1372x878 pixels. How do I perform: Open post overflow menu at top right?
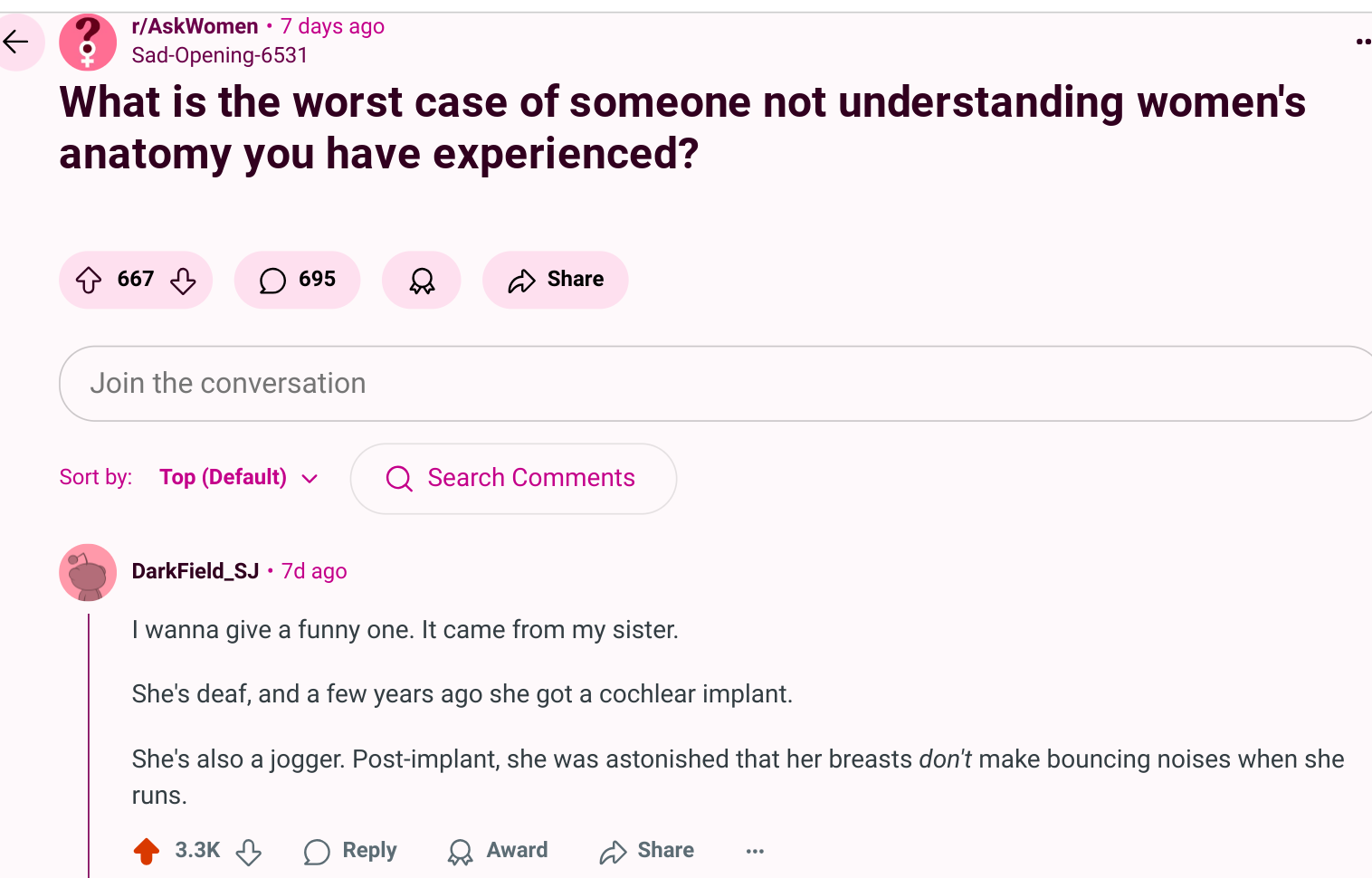pyautogui.click(x=1363, y=42)
